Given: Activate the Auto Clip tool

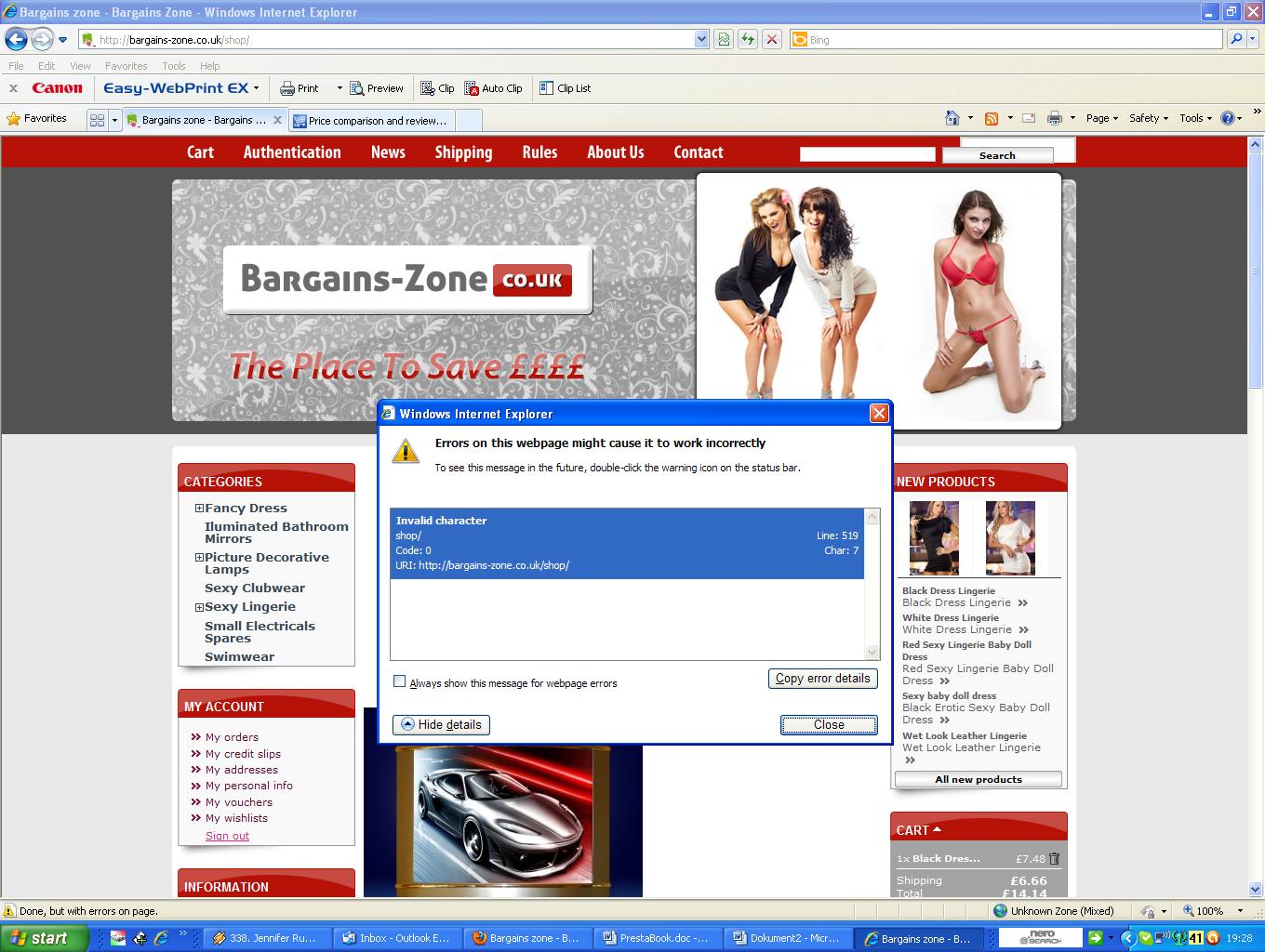Looking at the screenshot, I should 493,88.
